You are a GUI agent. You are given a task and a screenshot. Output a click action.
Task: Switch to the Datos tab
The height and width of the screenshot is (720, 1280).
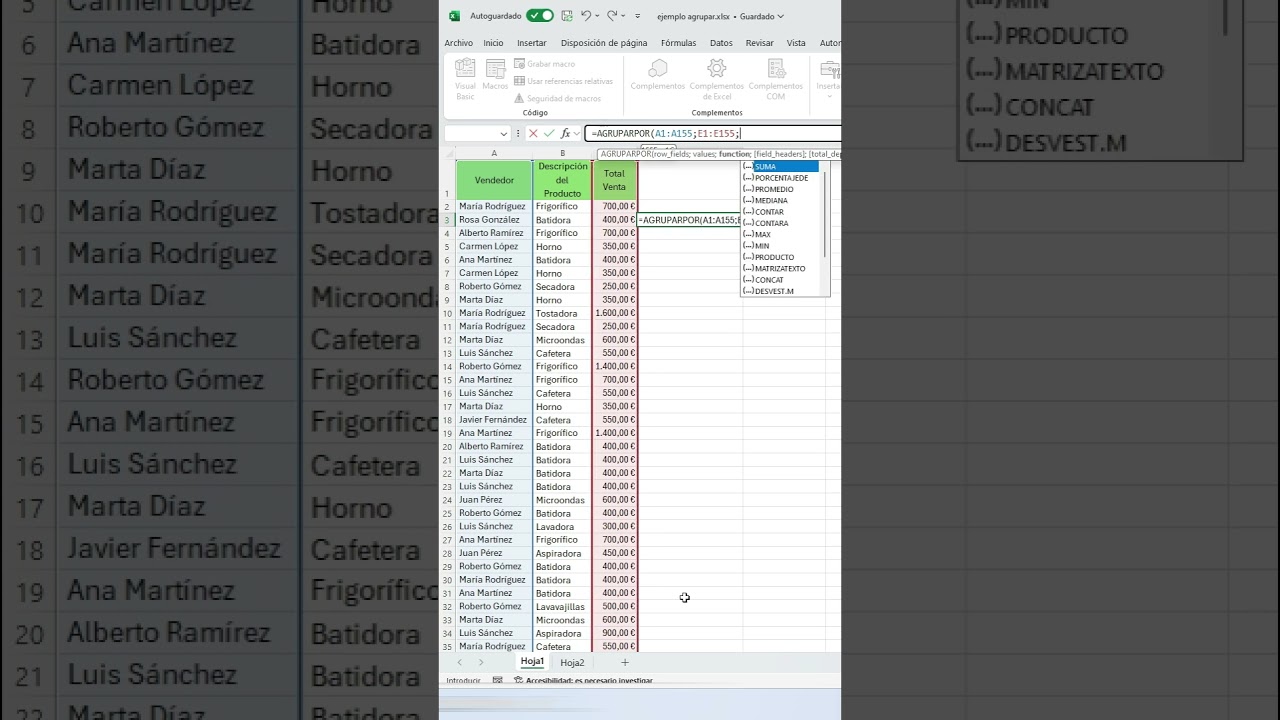click(721, 43)
